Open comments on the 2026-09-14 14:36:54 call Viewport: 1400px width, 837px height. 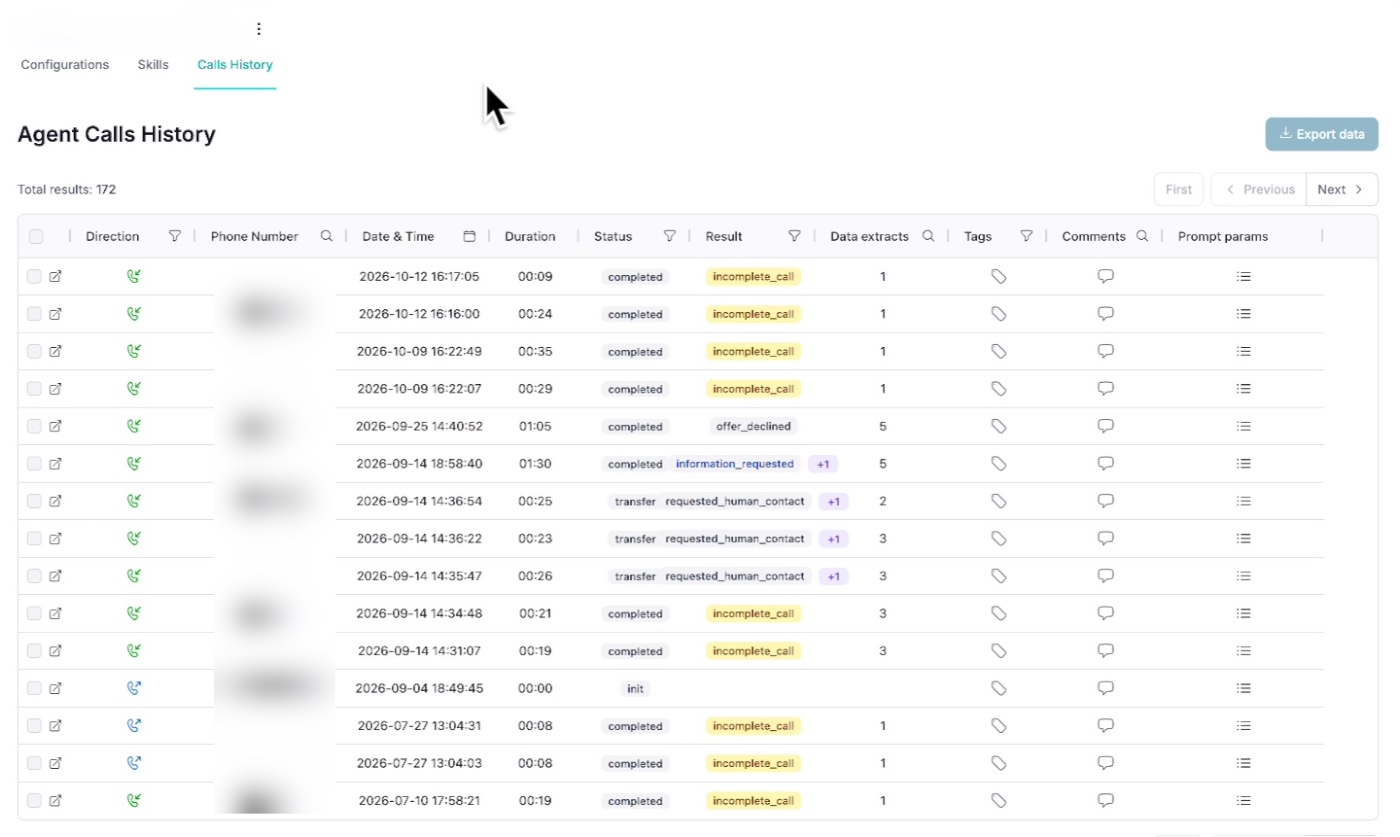point(1106,501)
